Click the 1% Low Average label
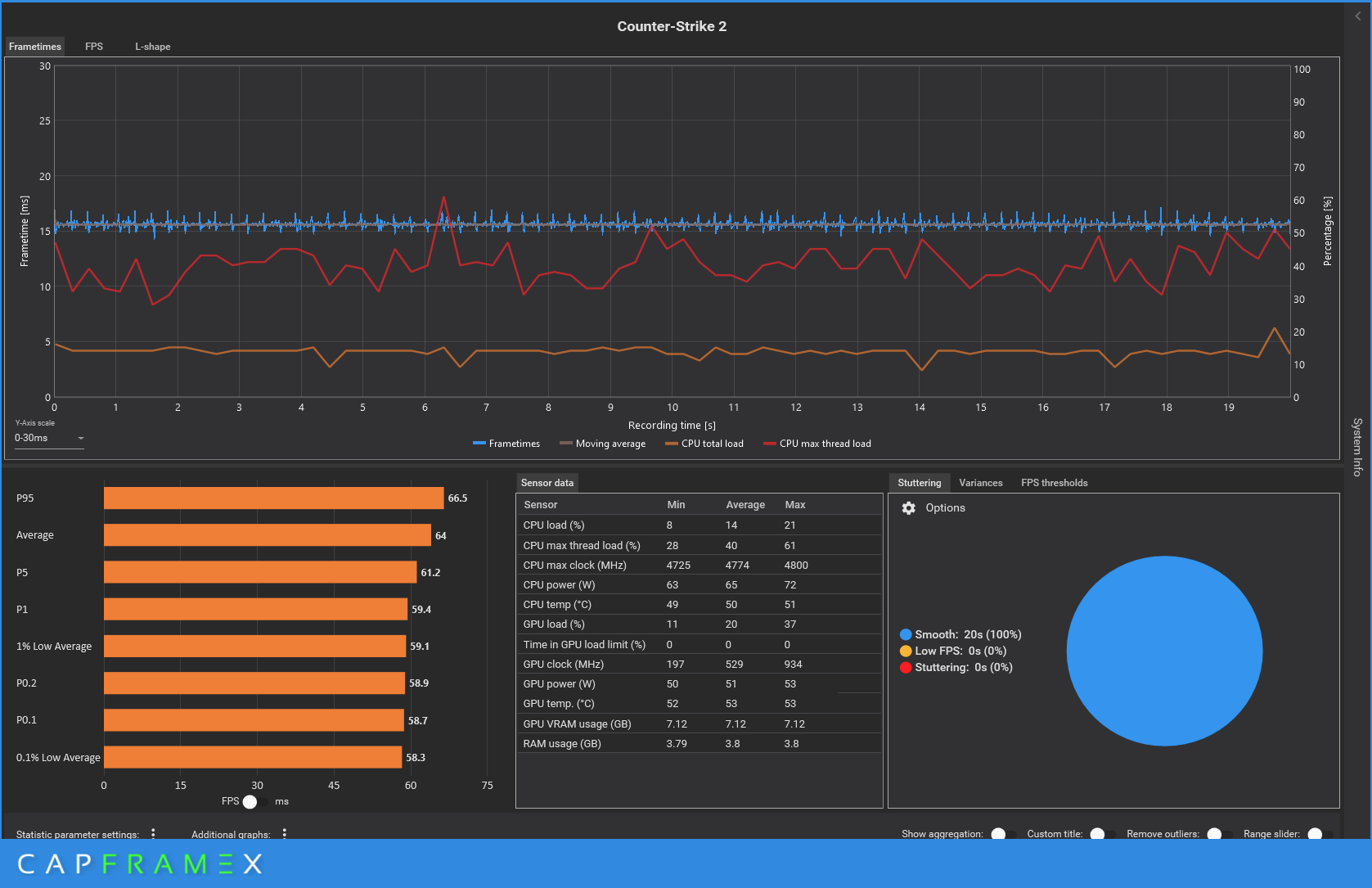Image resolution: width=1372 pixels, height=888 pixels. (54, 647)
